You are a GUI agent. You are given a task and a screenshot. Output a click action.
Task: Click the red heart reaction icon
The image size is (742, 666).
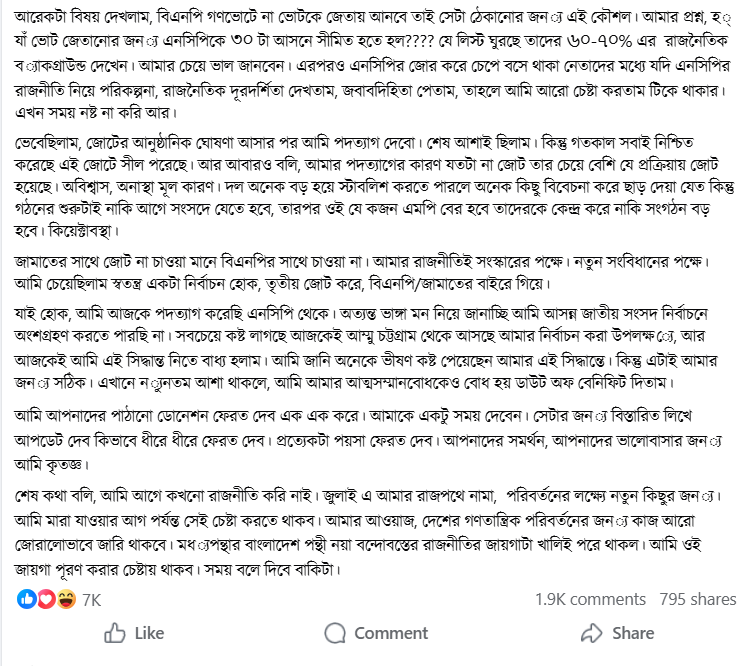46,599
